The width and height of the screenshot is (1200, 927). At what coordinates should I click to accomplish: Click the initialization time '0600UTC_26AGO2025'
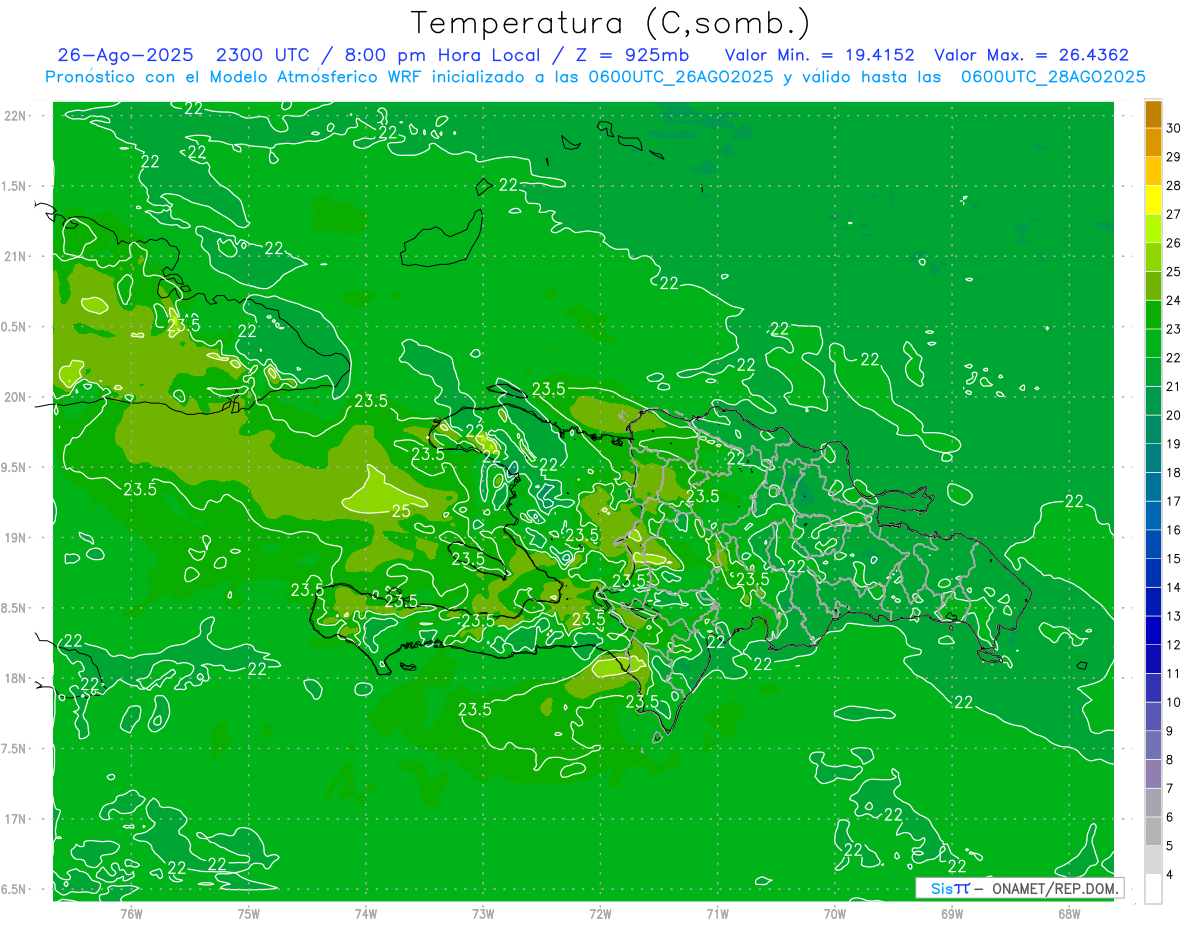click(682, 77)
